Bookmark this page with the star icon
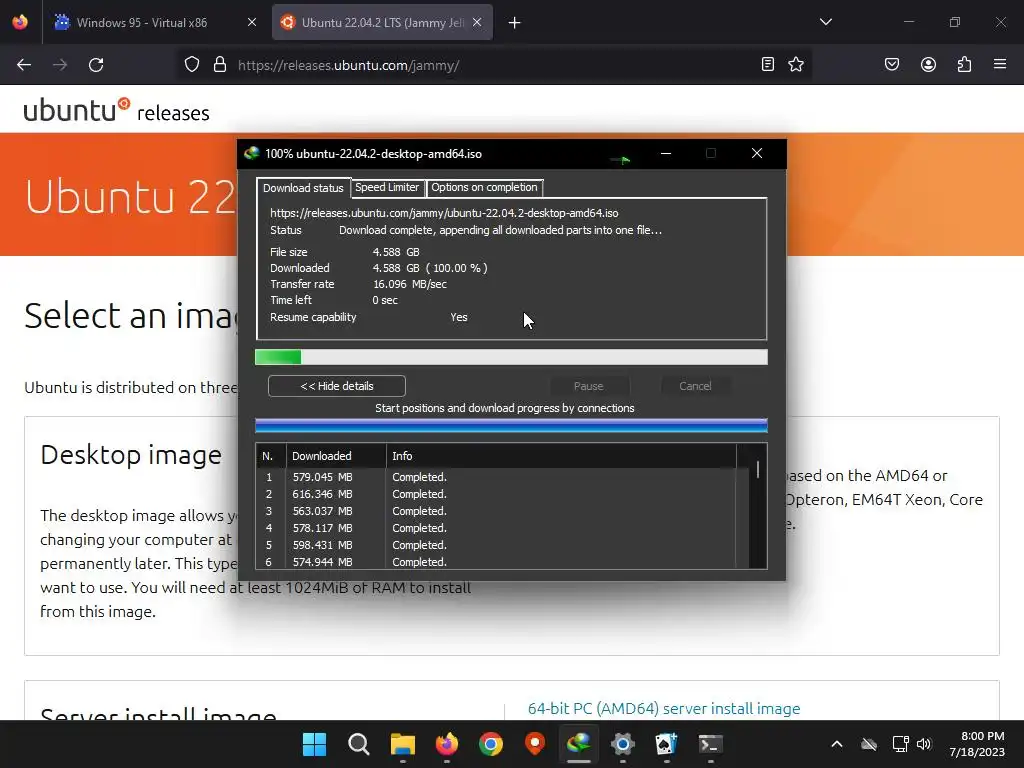This screenshot has height=768, width=1024. [795, 64]
